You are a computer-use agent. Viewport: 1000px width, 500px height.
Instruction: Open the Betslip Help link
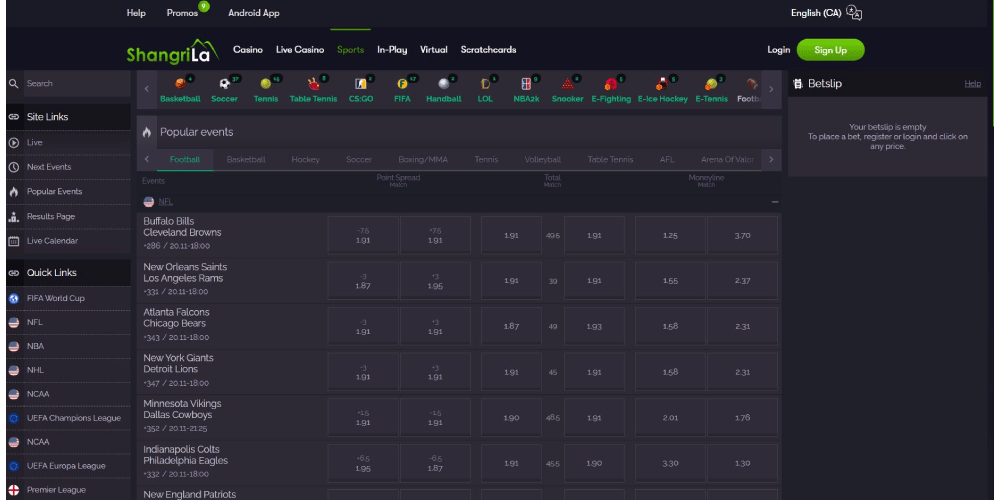(x=972, y=84)
